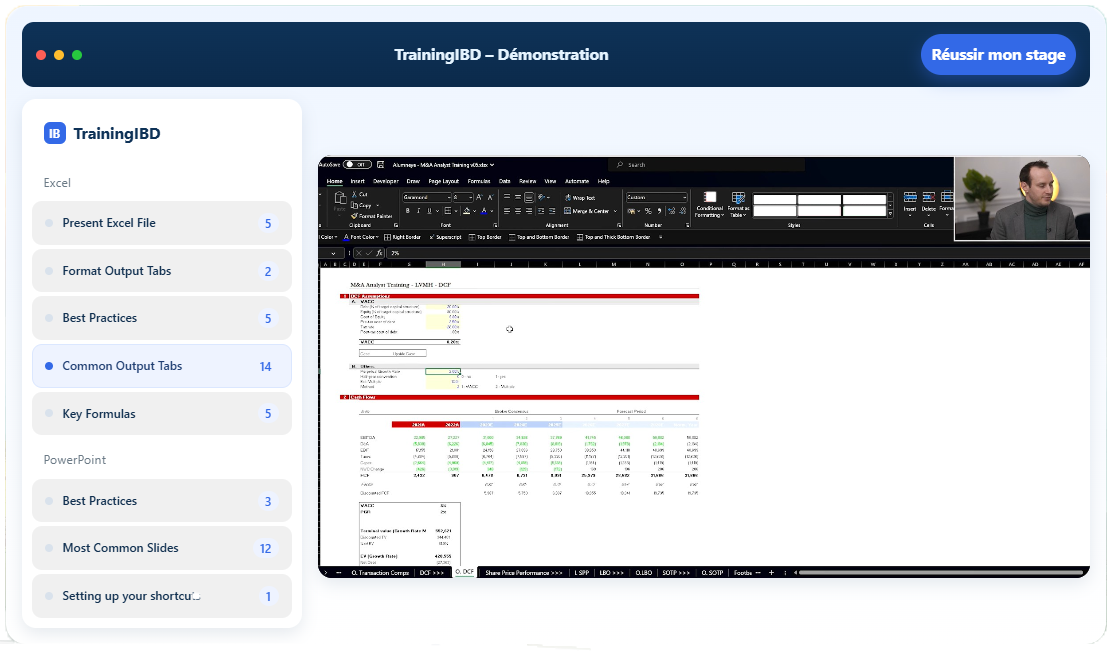This screenshot has height=651, width=1111.
Task: Click the Percent Style icon
Action: [648, 211]
